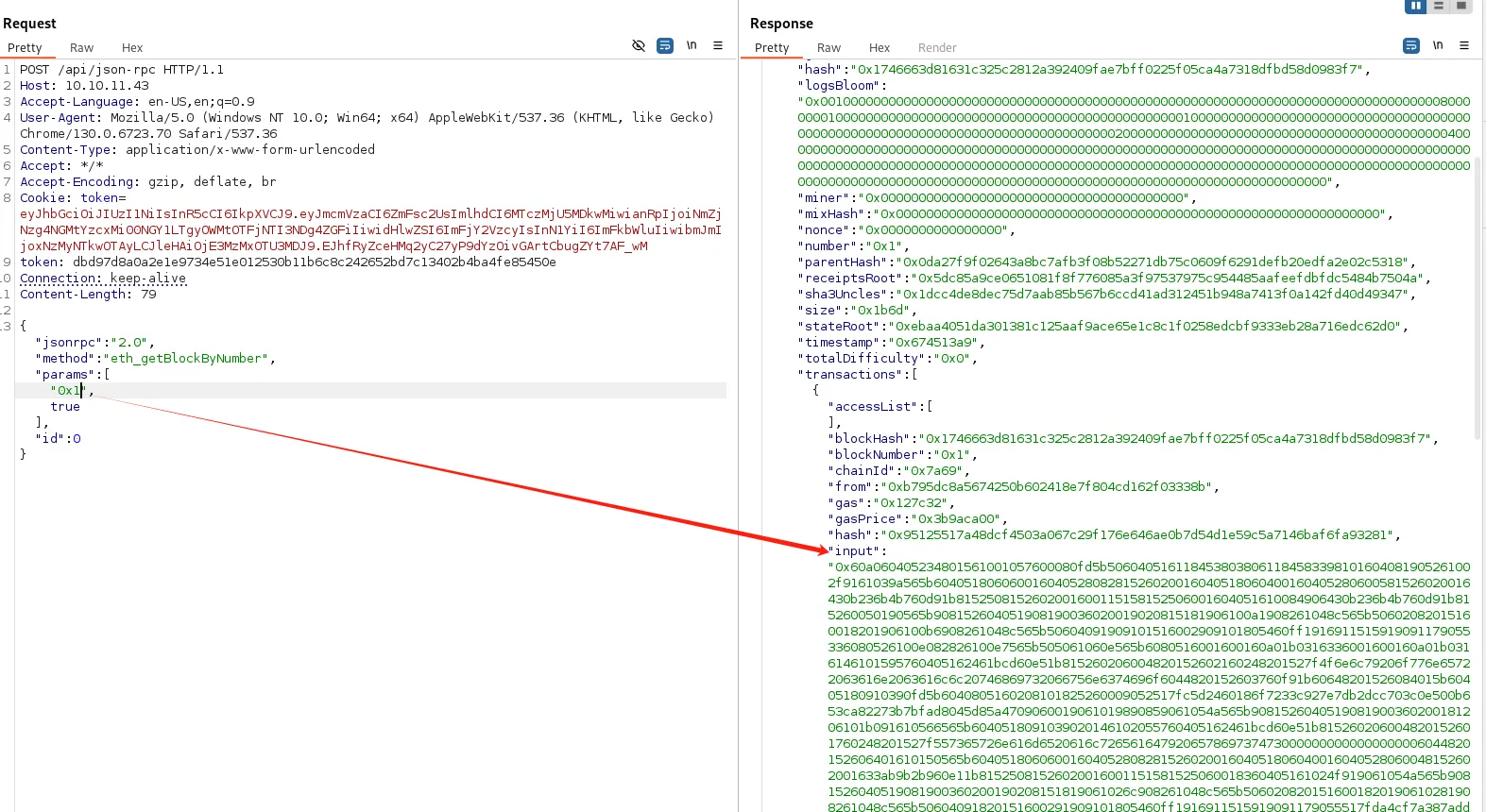This screenshot has height=812, width=1486.
Task: Click the "jsonrpc":"2.0" line in request
Action: [x=94, y=342]
